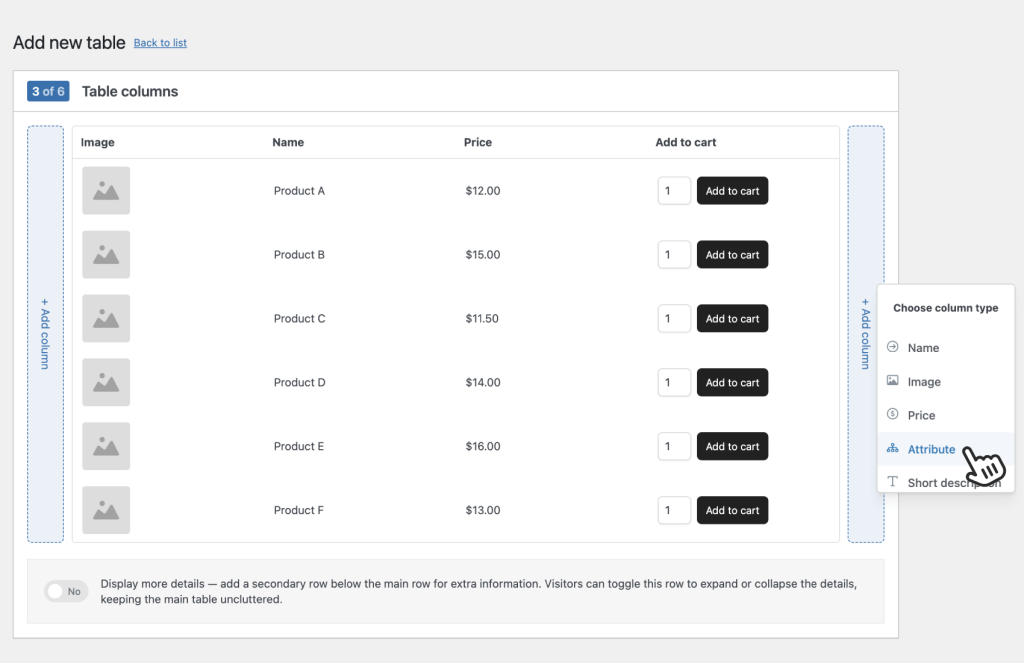
Task: Click the 3 of 6 step badge
Action: coord(48,91)
